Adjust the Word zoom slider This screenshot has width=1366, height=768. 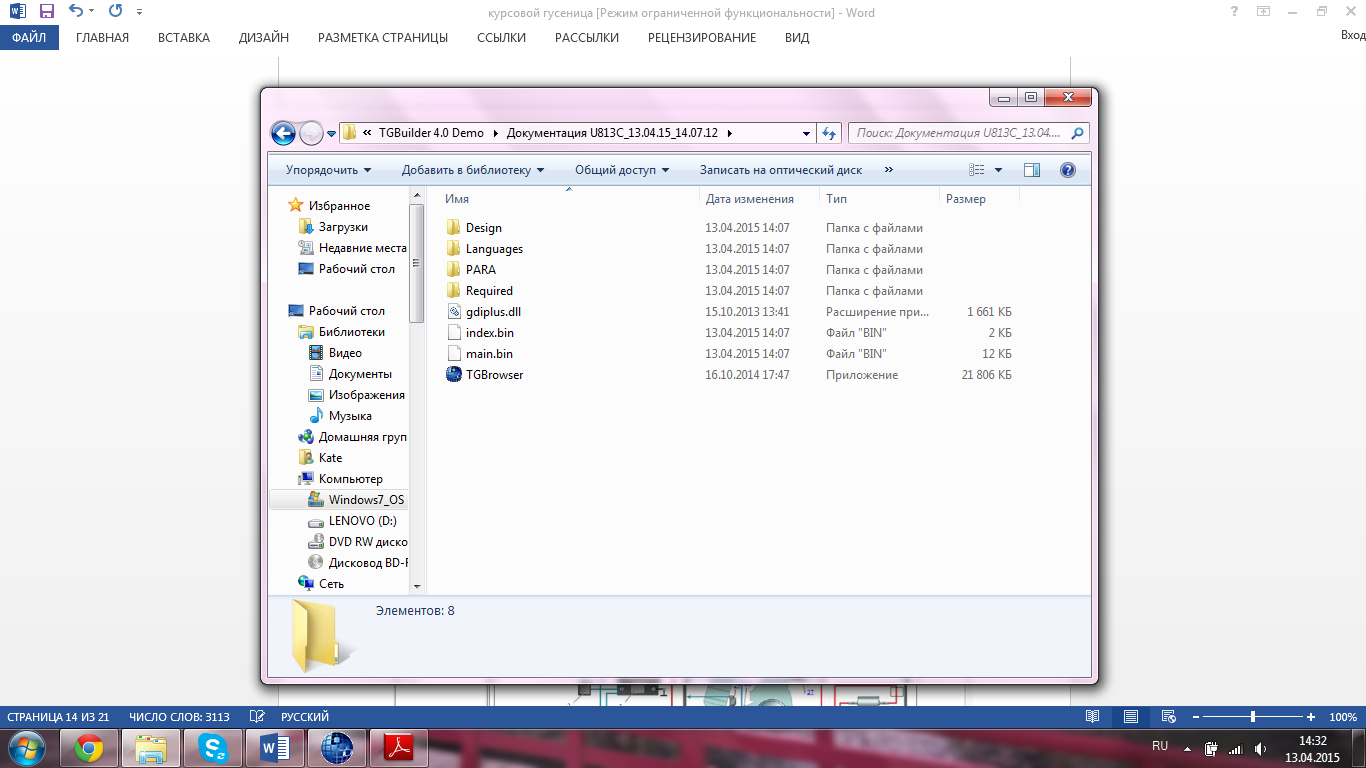pos(1253,717)
